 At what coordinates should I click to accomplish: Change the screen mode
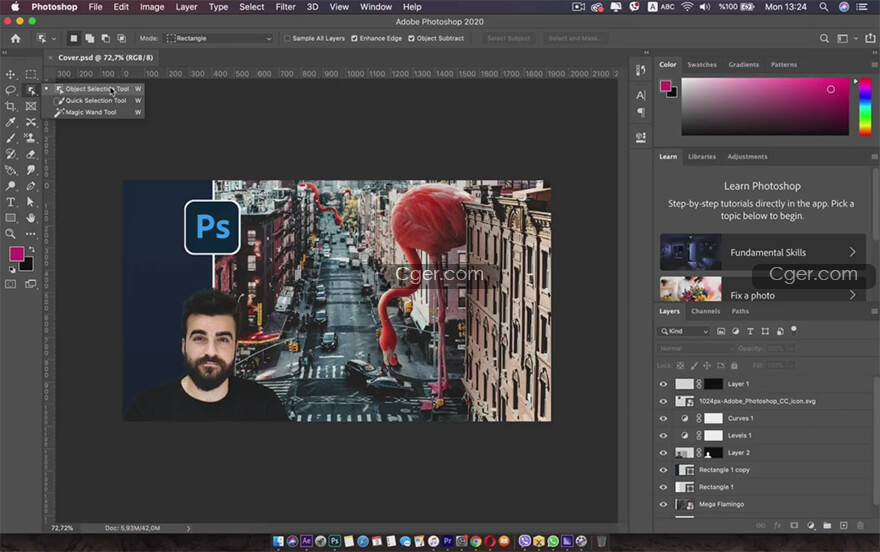(31, 284)
